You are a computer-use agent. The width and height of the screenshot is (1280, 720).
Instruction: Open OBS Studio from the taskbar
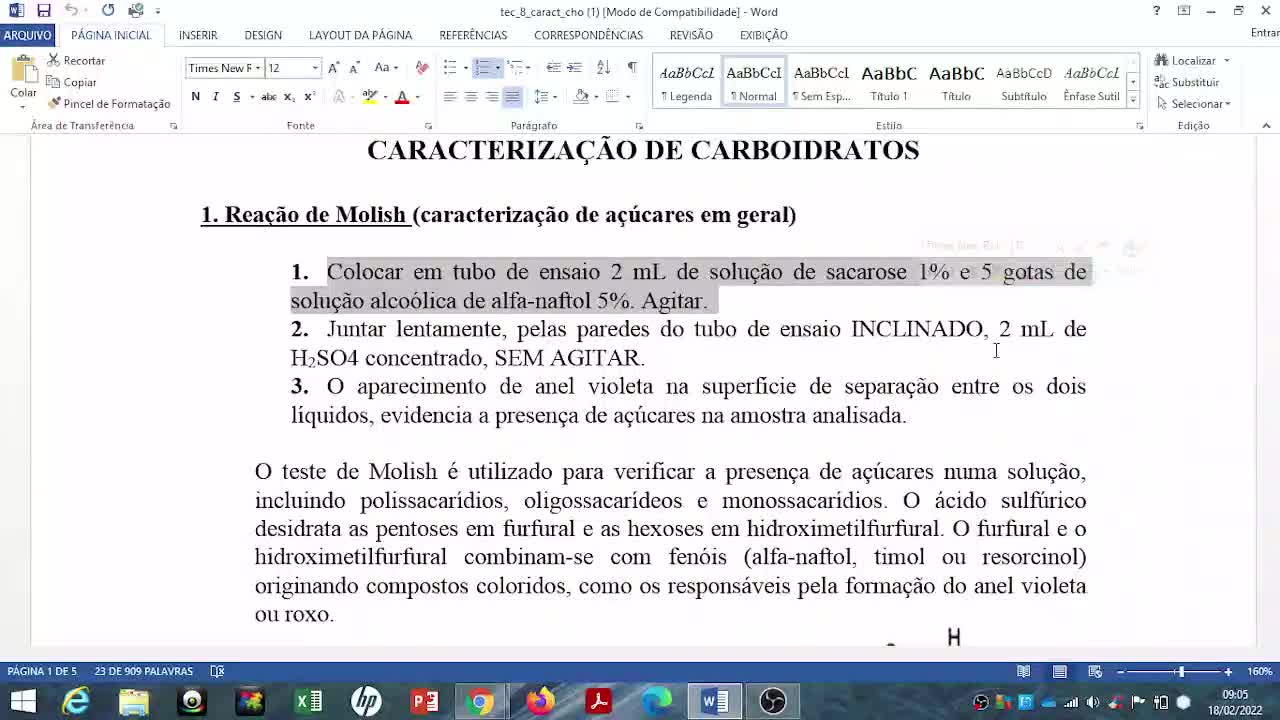coord(772,701)
